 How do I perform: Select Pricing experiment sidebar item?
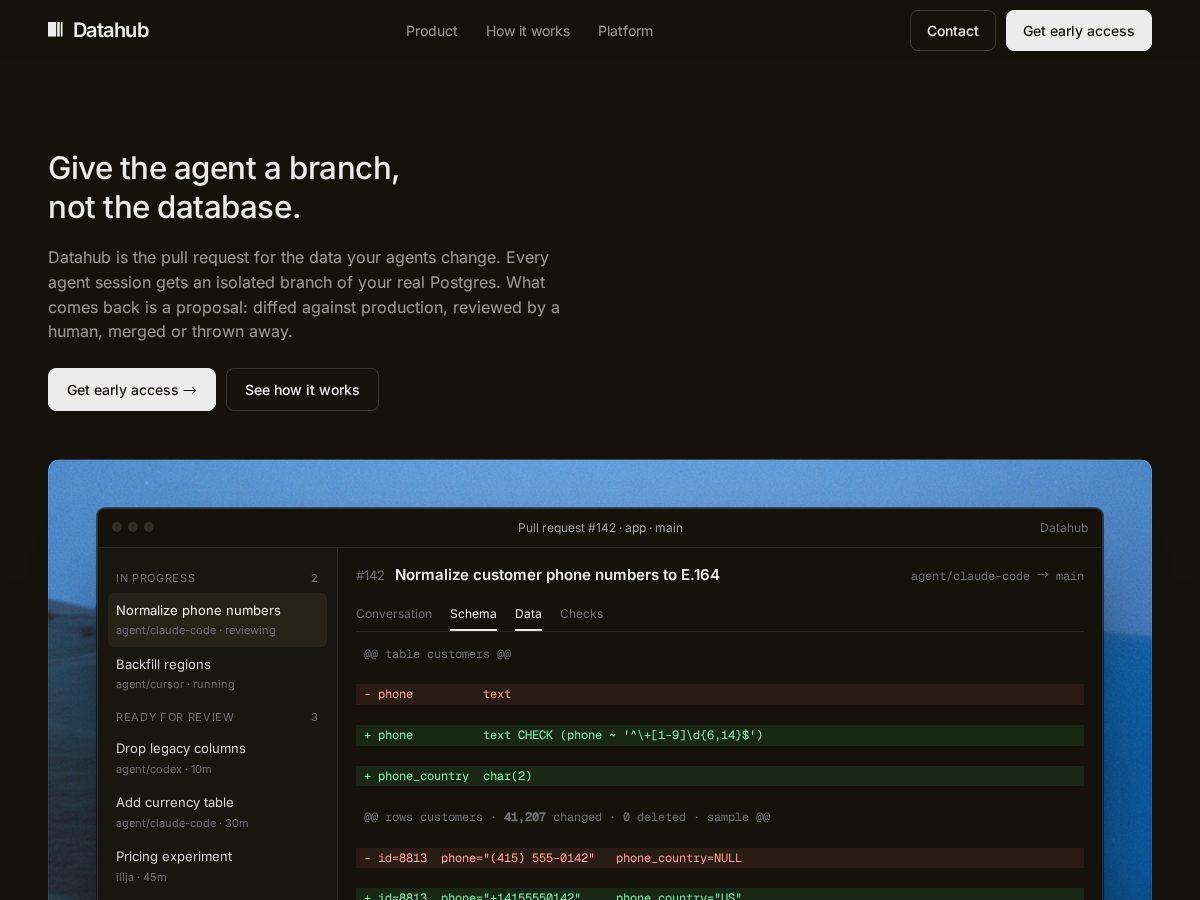point(217,866)
